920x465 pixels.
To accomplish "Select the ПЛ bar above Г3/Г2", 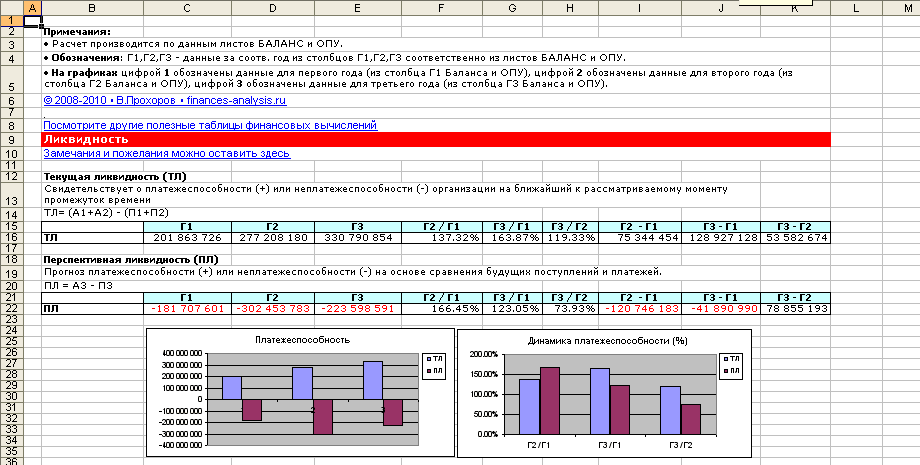I will tap(690, 419).
